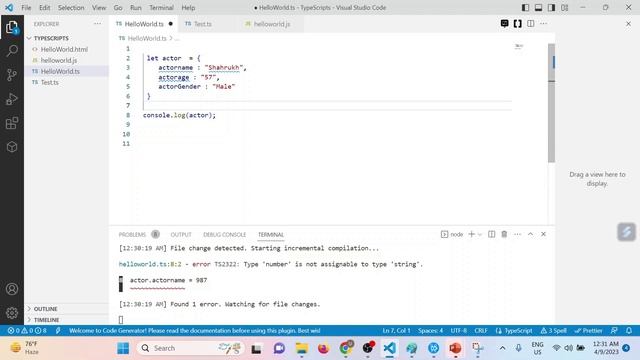Open editor More Actions ellipsis
The height and width of the screenshot is (360, 640).
(x=543, y=24)
